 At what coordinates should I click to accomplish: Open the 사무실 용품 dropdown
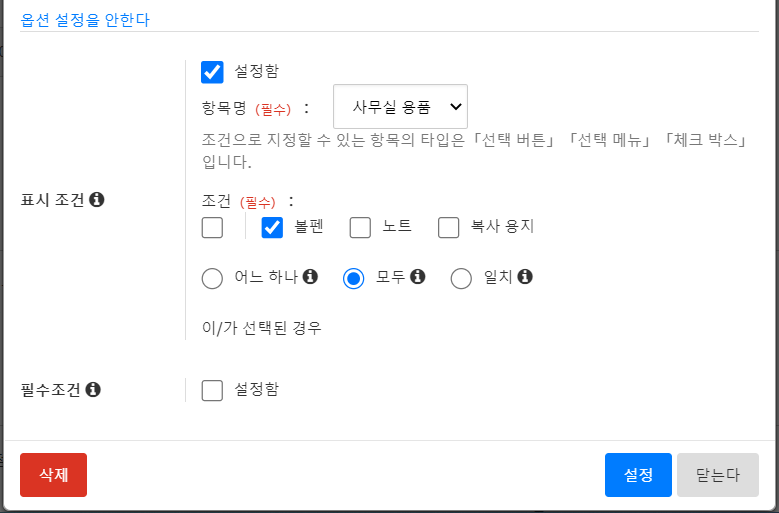[400, 106]
